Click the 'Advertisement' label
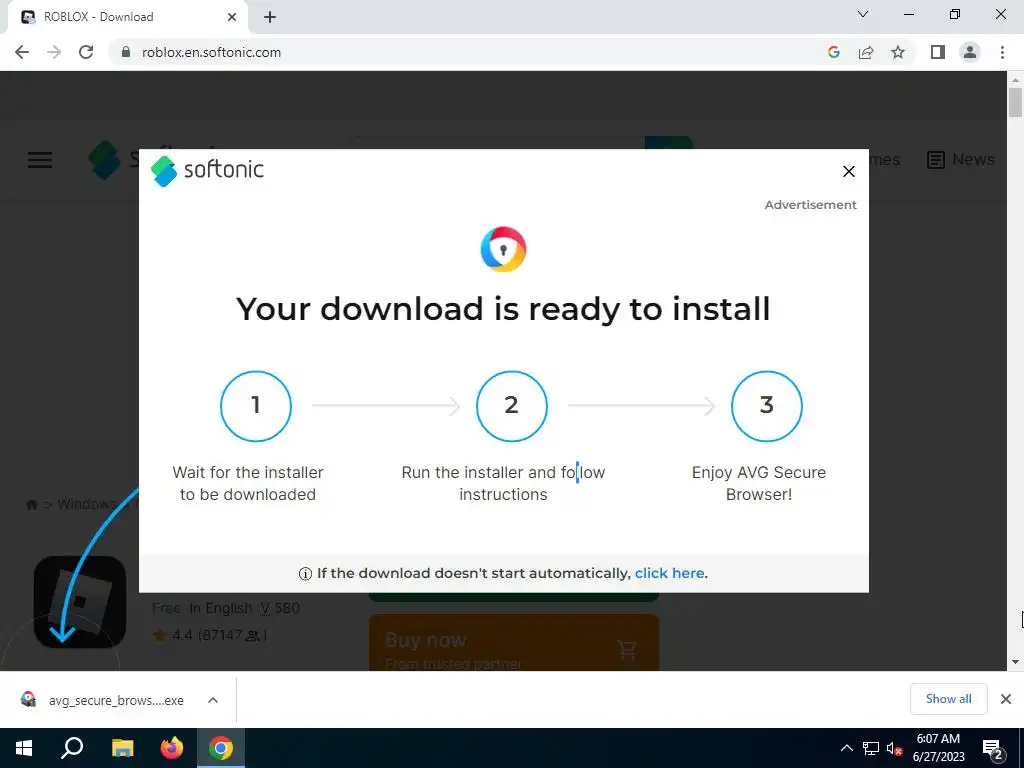 810,204
